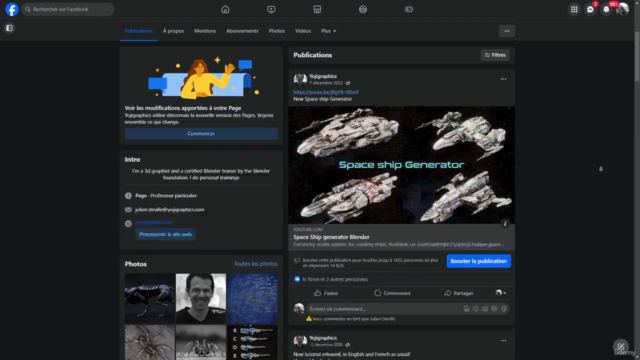Click the Filtres button
The width and height of the screenshot is (640, 360).
click(x=495, y=55)
